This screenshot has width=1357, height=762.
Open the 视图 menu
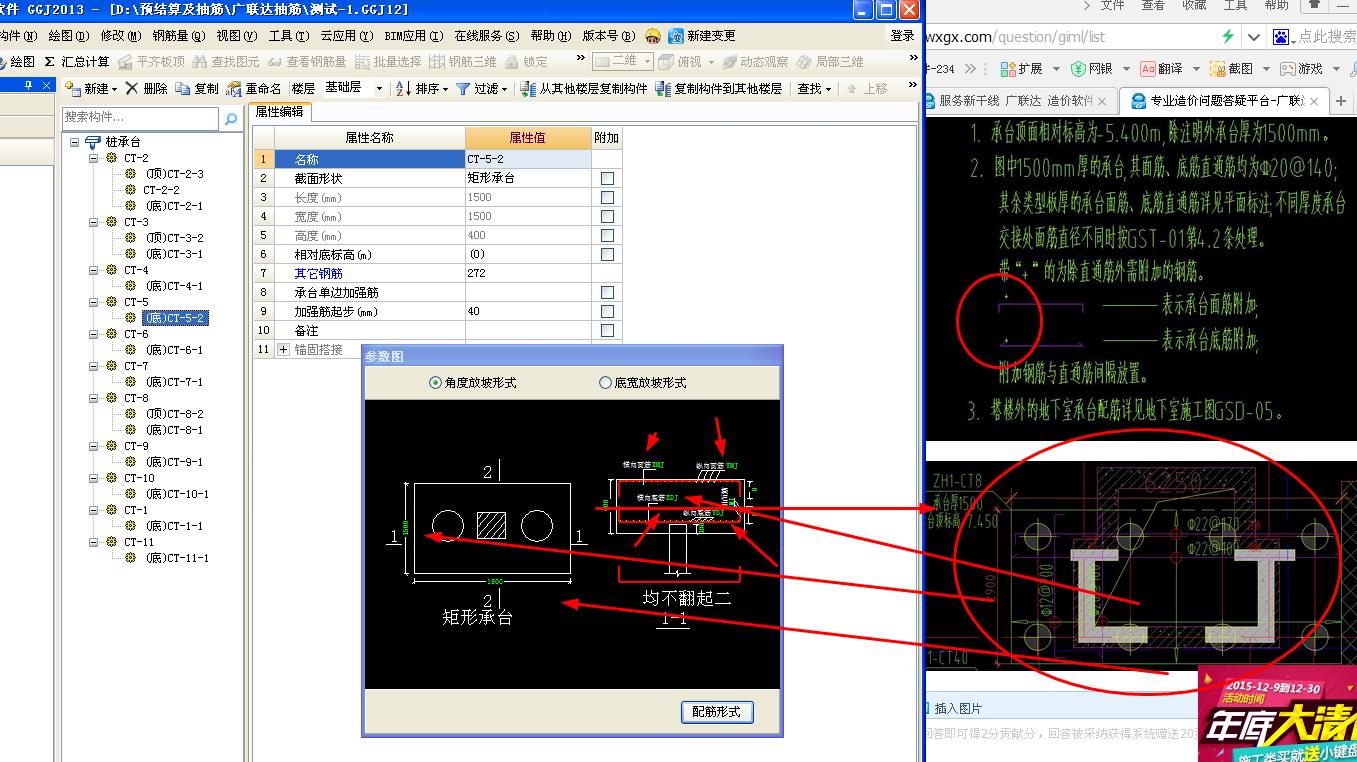[x=235, y=36]
